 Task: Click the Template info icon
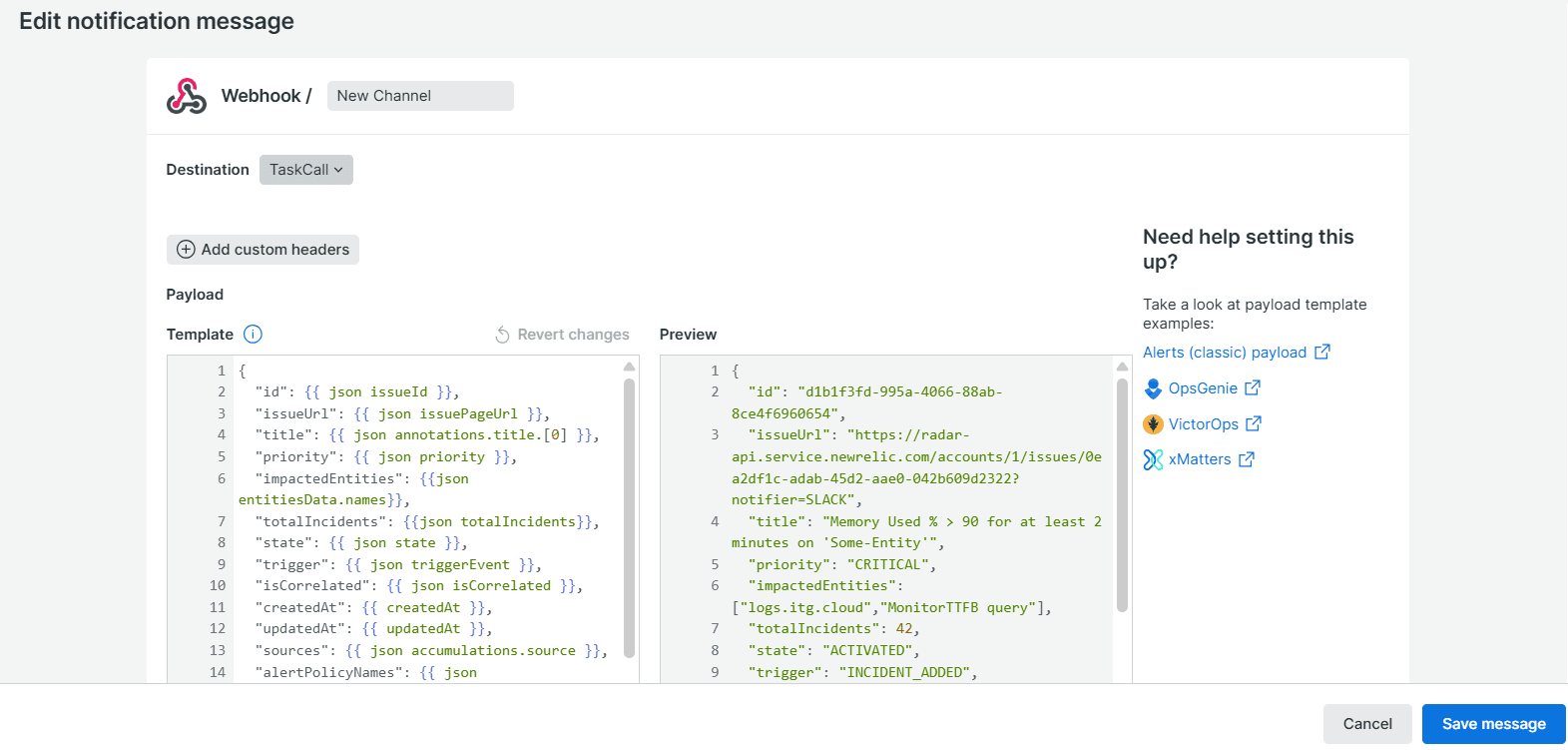[x=253, y=335]
